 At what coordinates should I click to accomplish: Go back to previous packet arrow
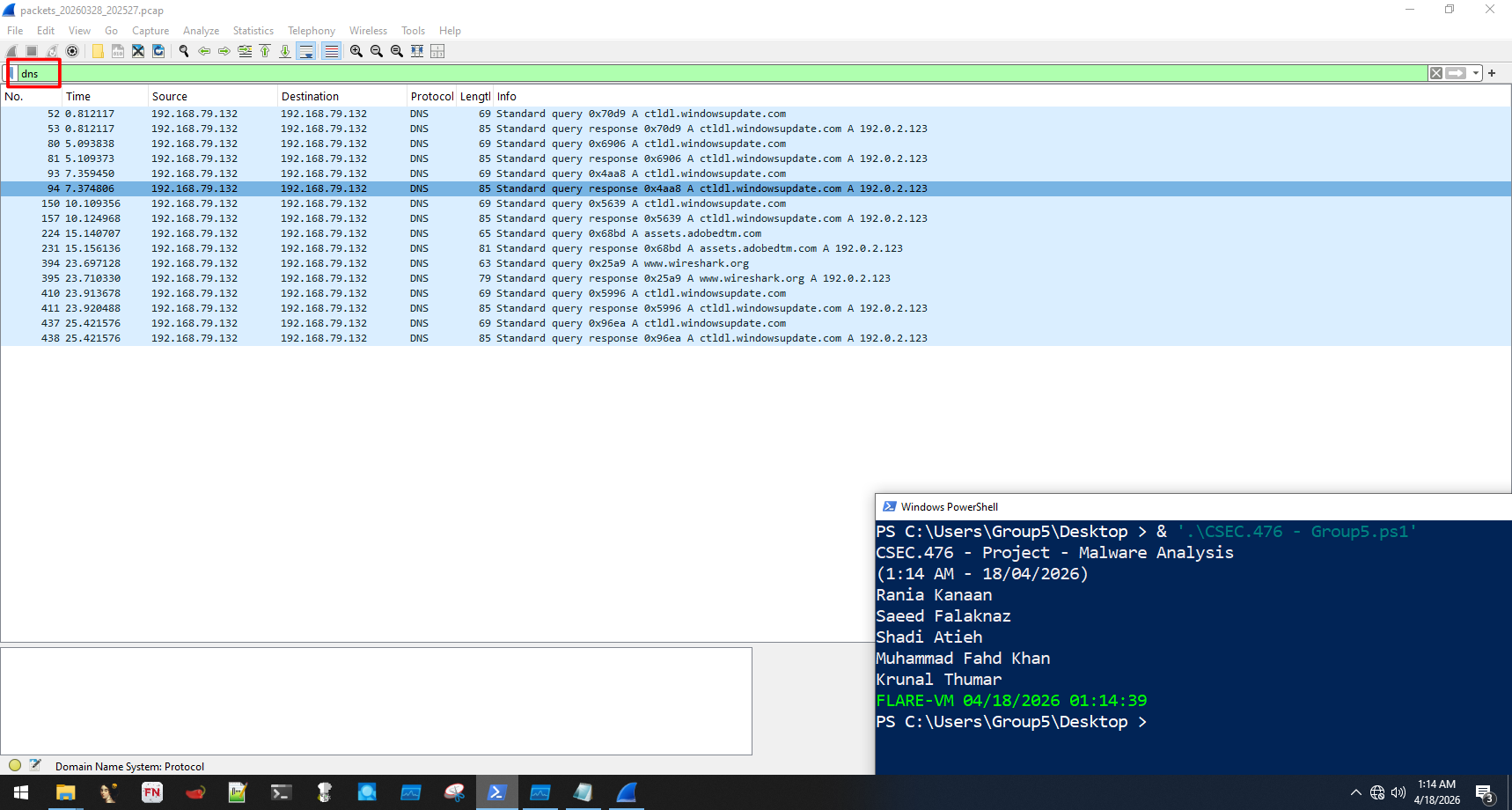pyautogui.click(x=204, y=51)
